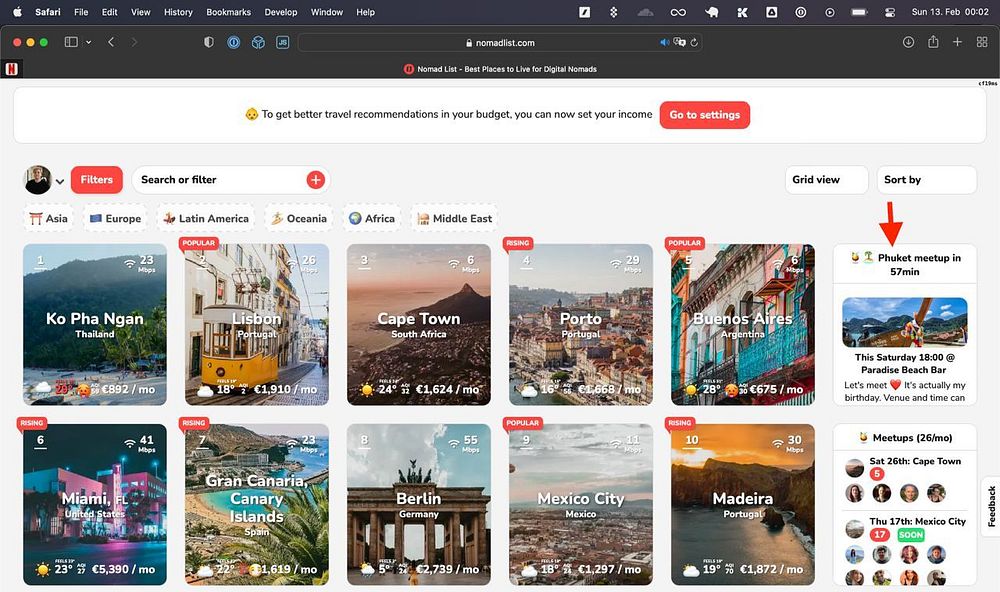Open the Cape Town city card

click(419, 325)
